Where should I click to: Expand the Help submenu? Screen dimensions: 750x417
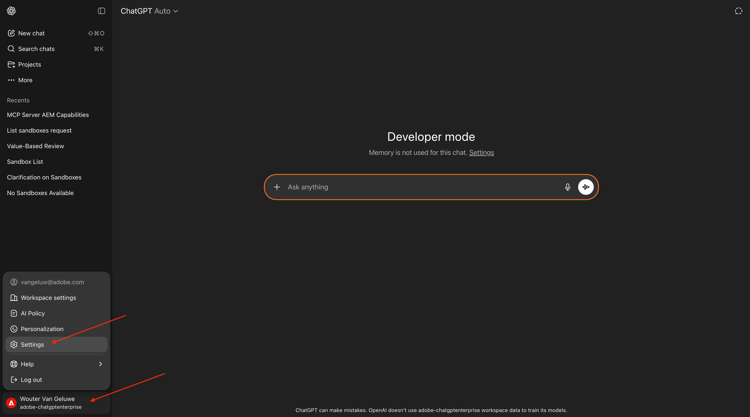coord(56,364)
